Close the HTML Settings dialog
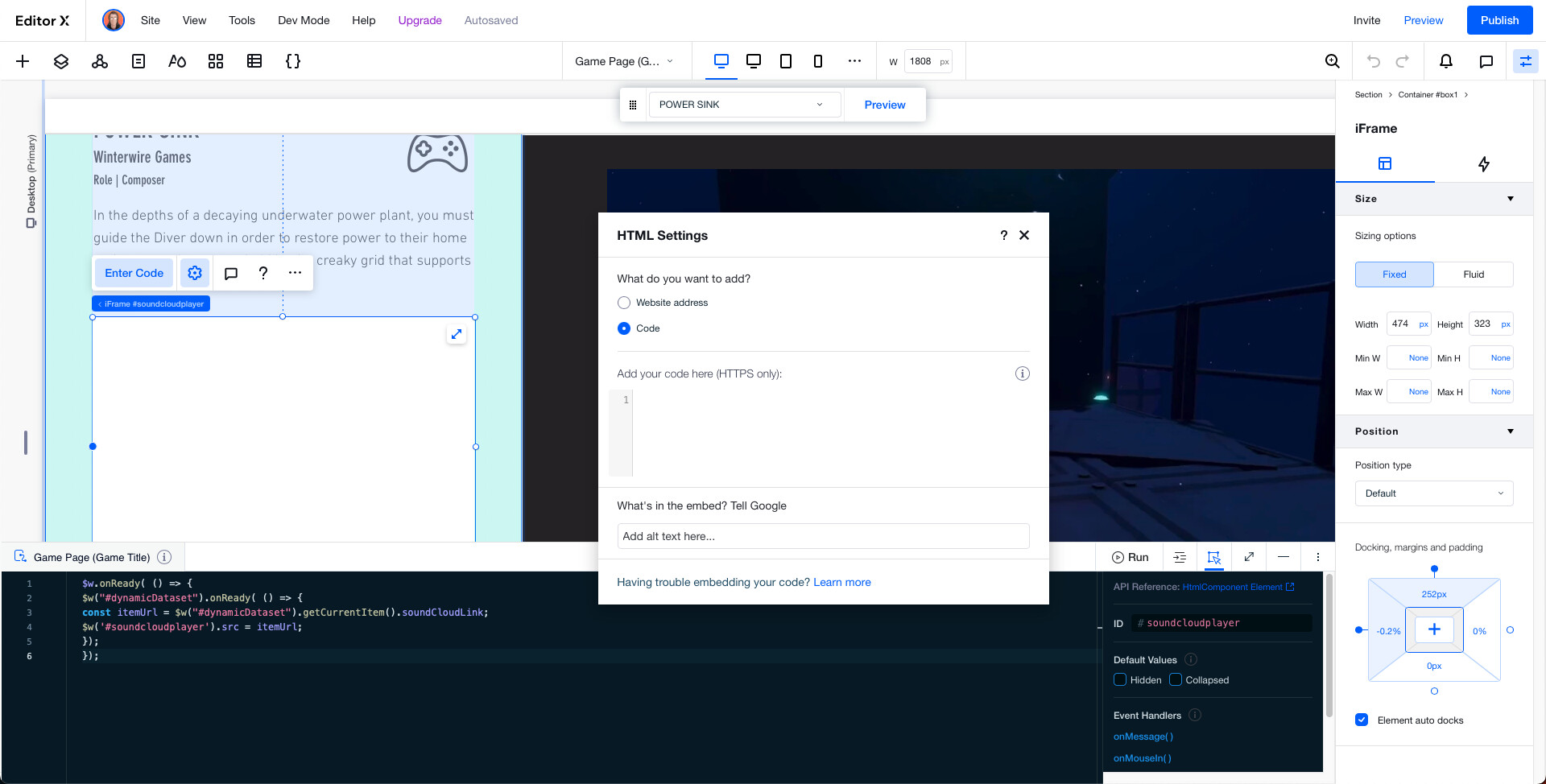1546x784 pixels. click(1024, 235)
